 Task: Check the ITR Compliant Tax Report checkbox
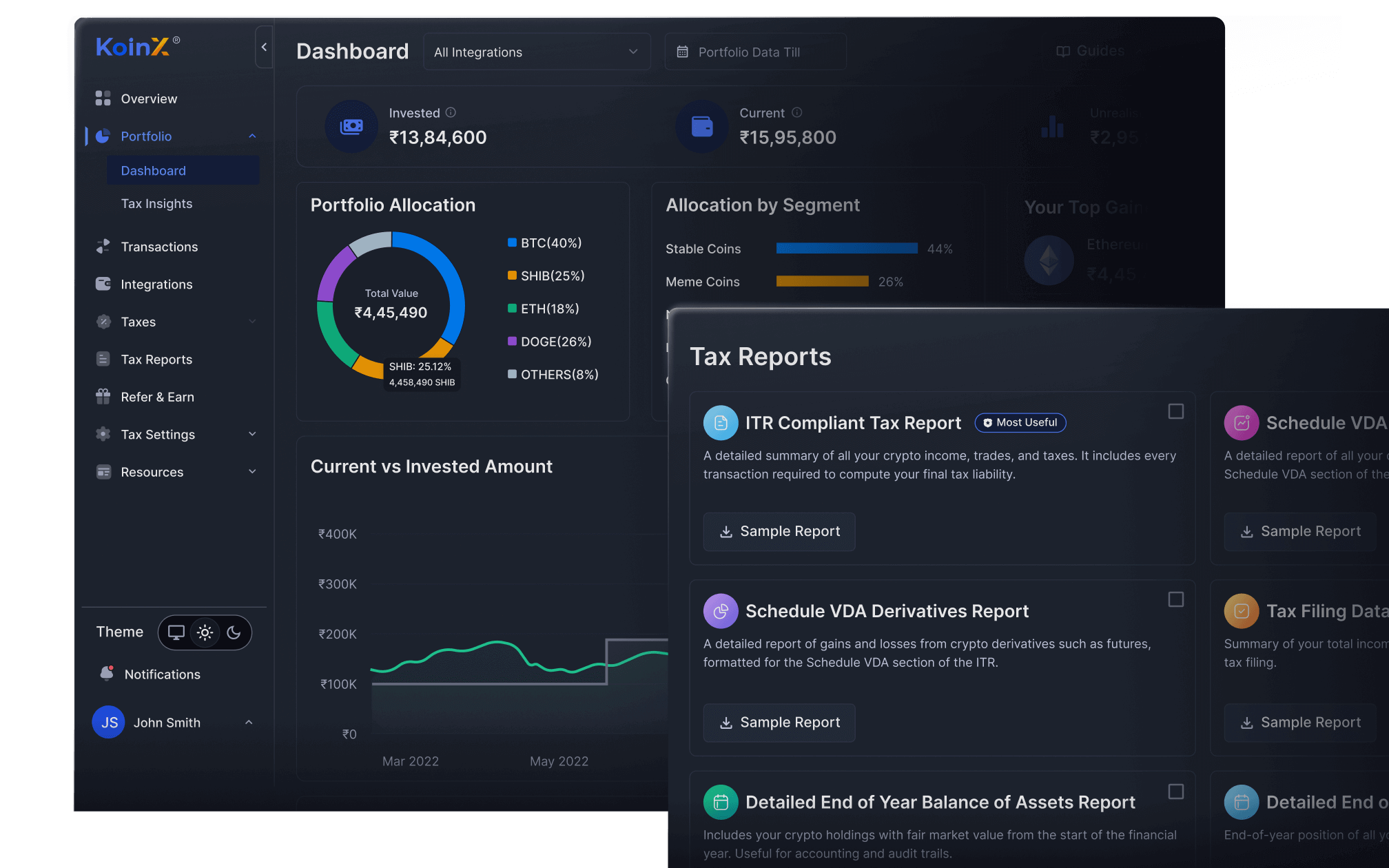1175,411
